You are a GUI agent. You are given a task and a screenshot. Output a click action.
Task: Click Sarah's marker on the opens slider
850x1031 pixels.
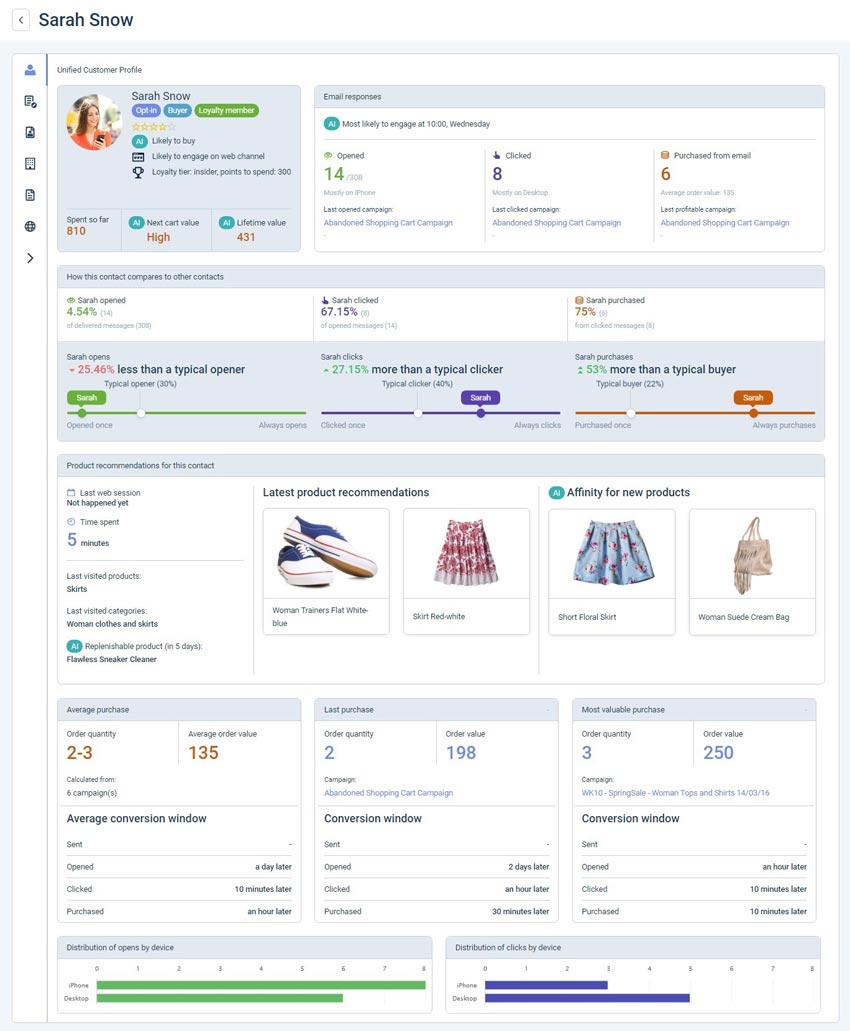click(83, 413)
